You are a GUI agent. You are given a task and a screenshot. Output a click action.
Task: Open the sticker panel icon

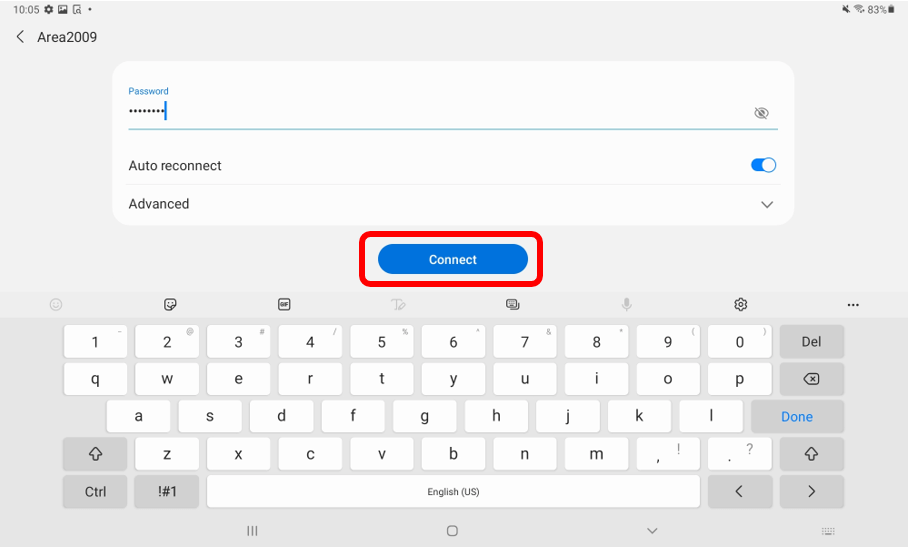(170, 305)
